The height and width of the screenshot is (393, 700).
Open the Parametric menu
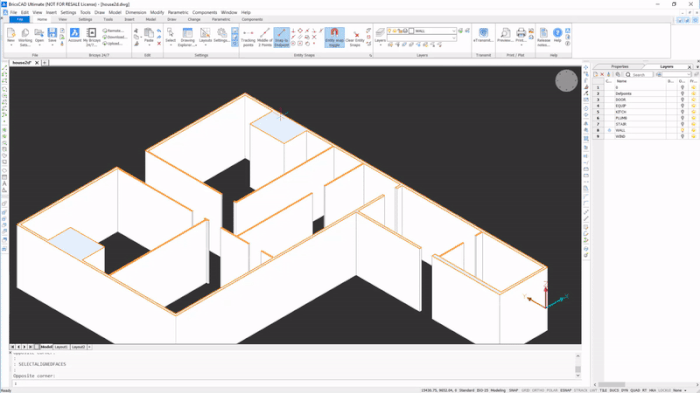tap(178, 13)
